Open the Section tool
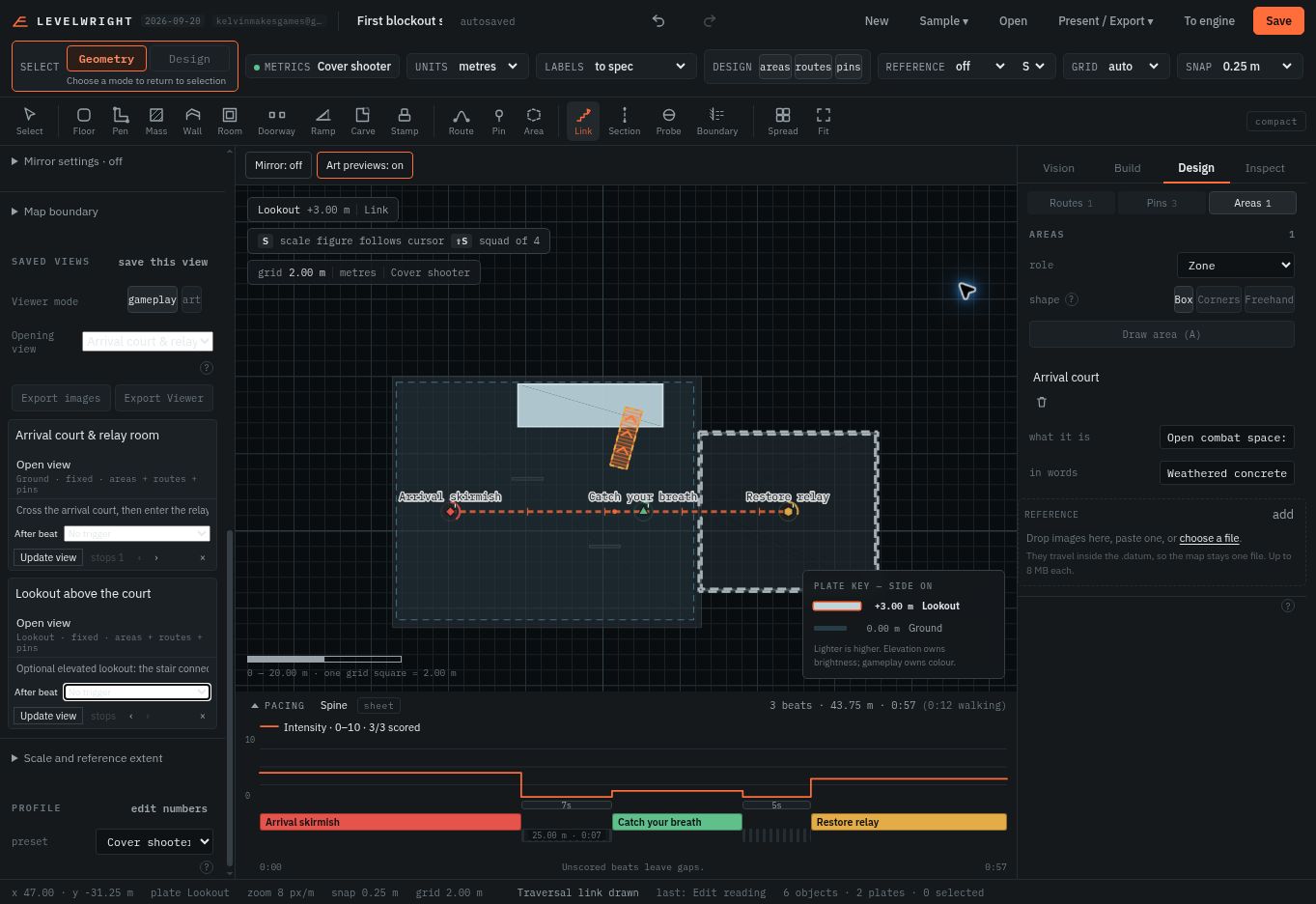 pos(625,122)
